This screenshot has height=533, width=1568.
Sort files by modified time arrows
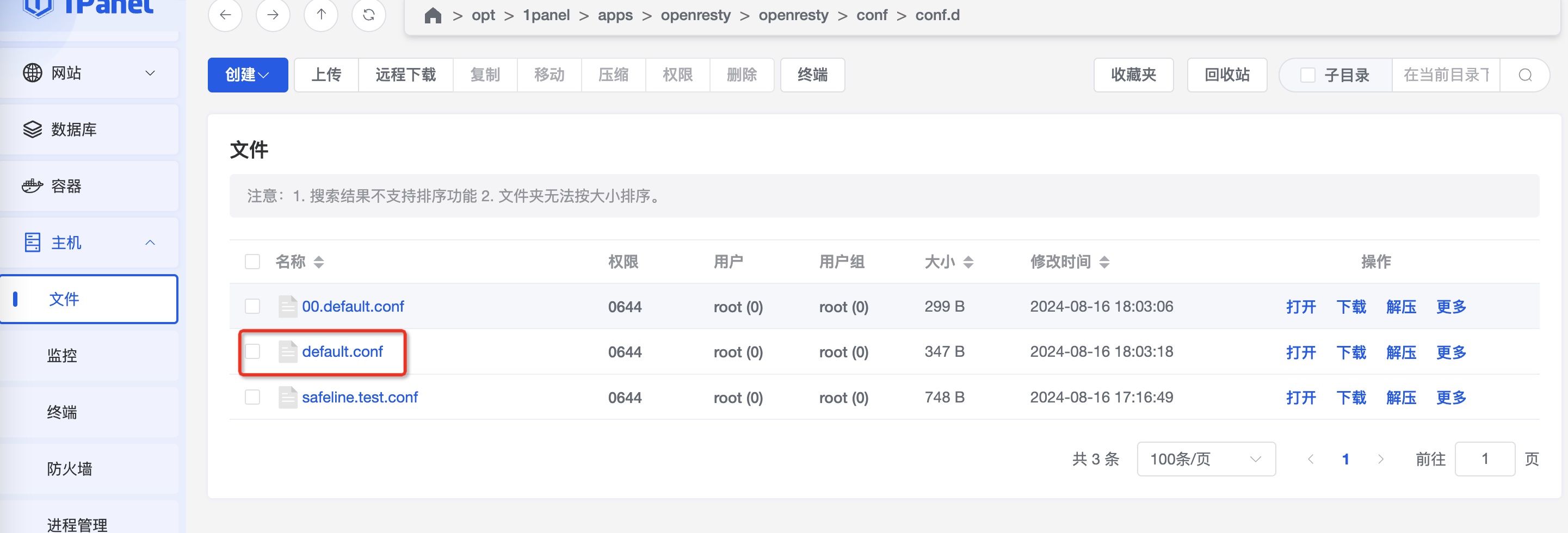tap(1104, 262)
